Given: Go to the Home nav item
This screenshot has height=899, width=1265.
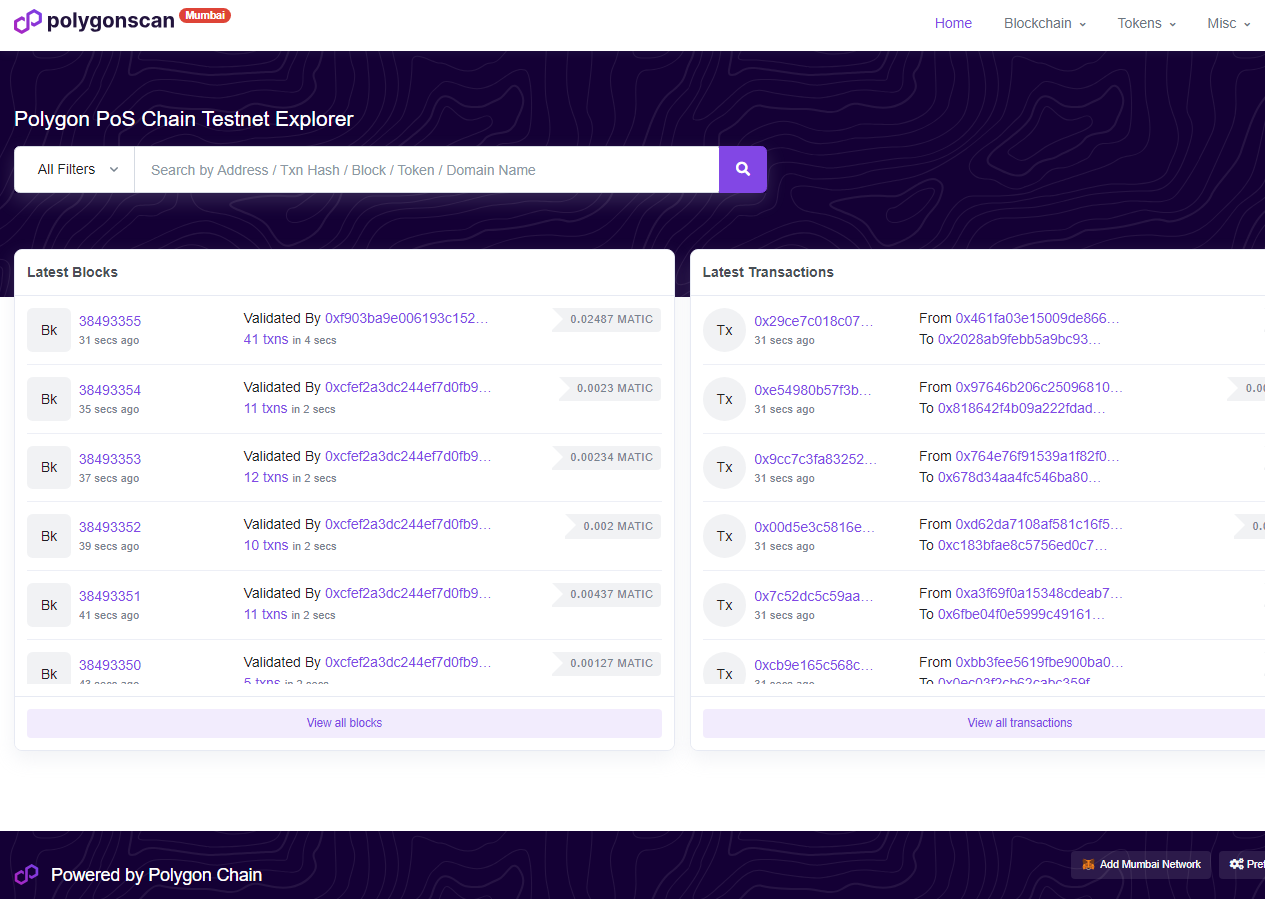Looking at the screenshot, I should (x=953, y=23).
